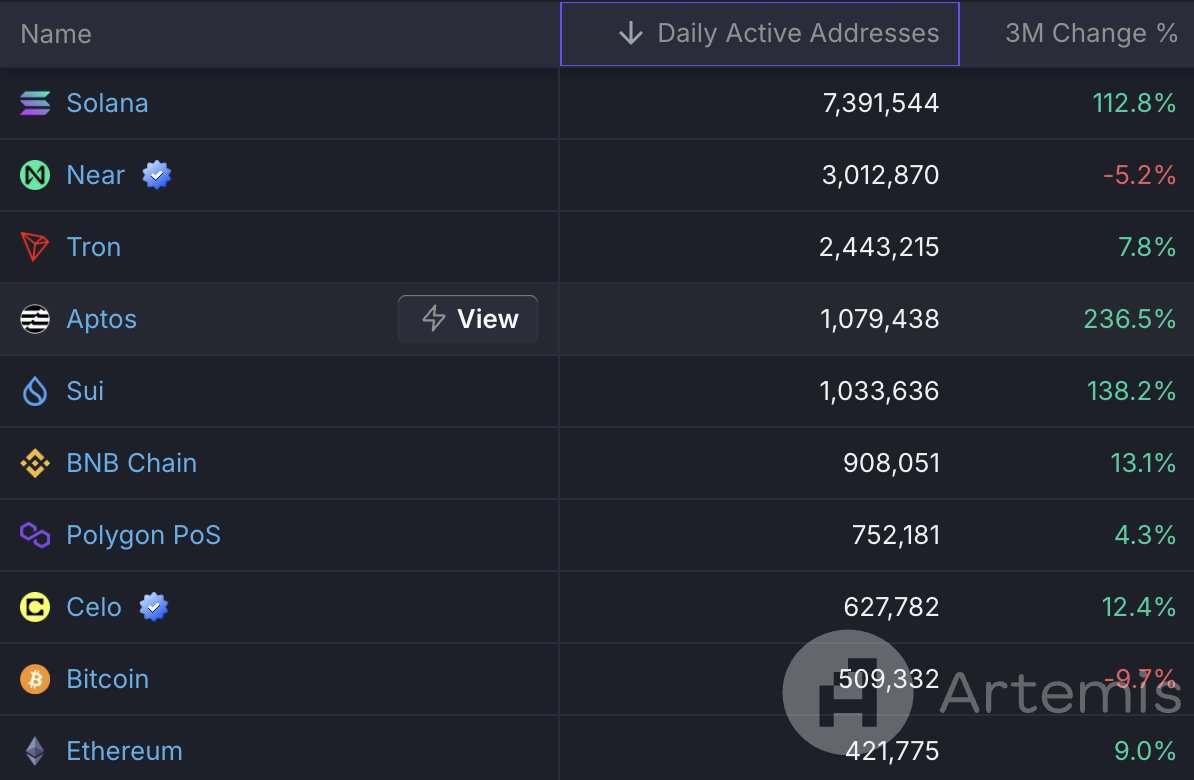The height and width of the screenshot is (780, 1194).
Task: Click the Solana logo icon
Action: [33, 103]
